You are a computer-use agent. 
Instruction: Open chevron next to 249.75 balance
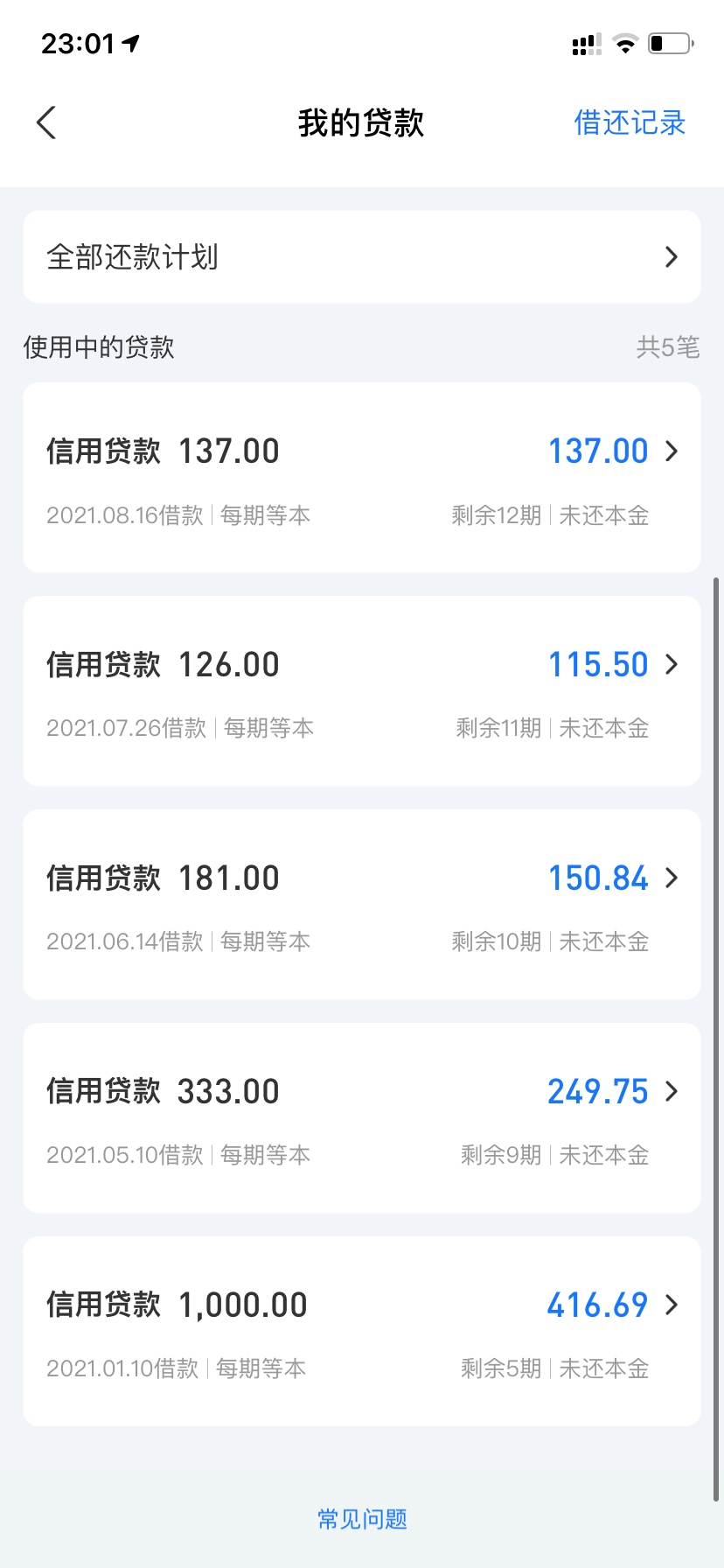pyautogui.click(x=671, y=1092)
